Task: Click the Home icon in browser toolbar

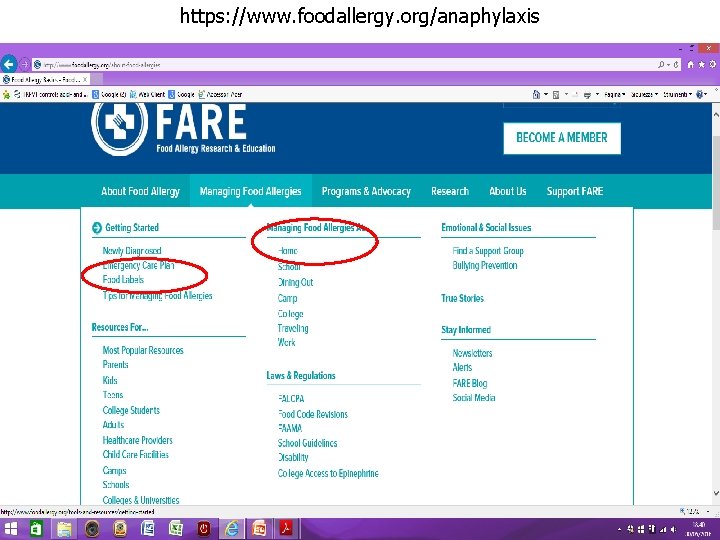Action: [x=690, y=65]
